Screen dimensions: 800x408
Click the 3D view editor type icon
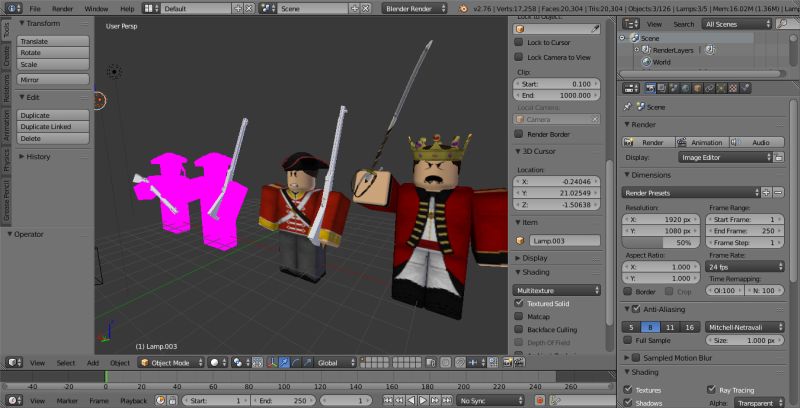(x=14, y=363)
